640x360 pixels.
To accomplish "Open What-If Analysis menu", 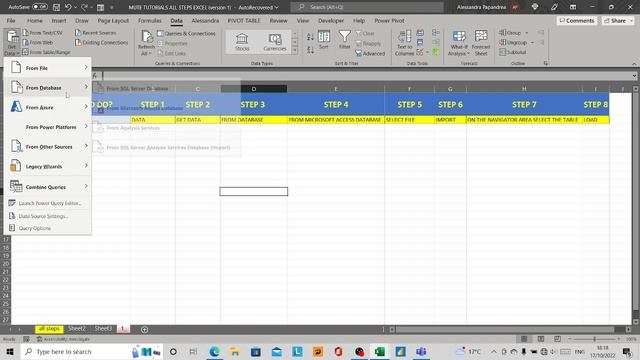I will 459,43.
